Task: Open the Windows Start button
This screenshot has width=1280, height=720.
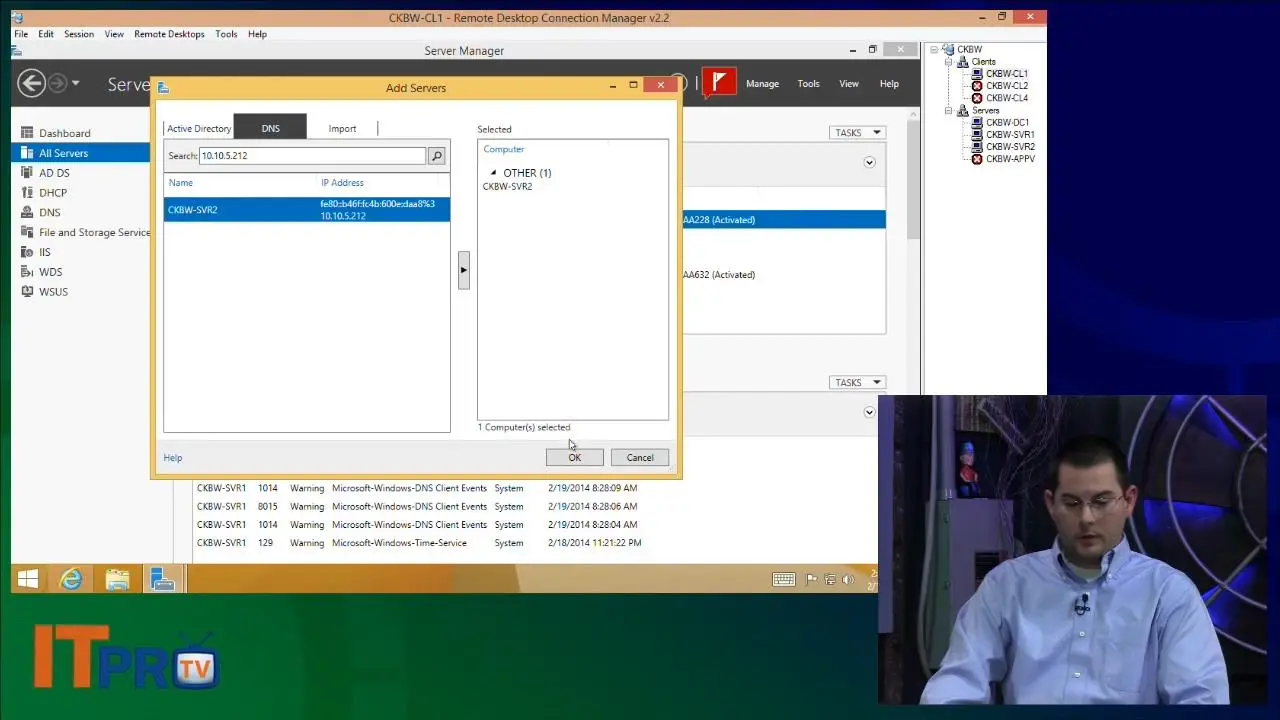Action: tap(28, 579)
